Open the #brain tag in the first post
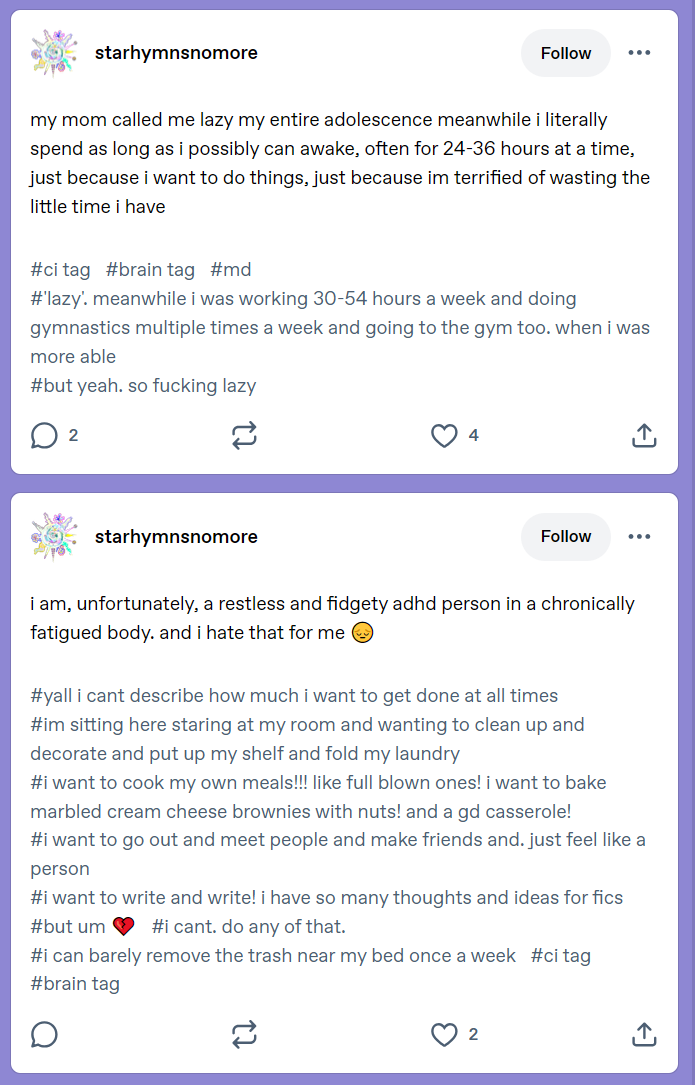Image resolution: width=695 pixels, height=1085 pixels. pos(150,269)
